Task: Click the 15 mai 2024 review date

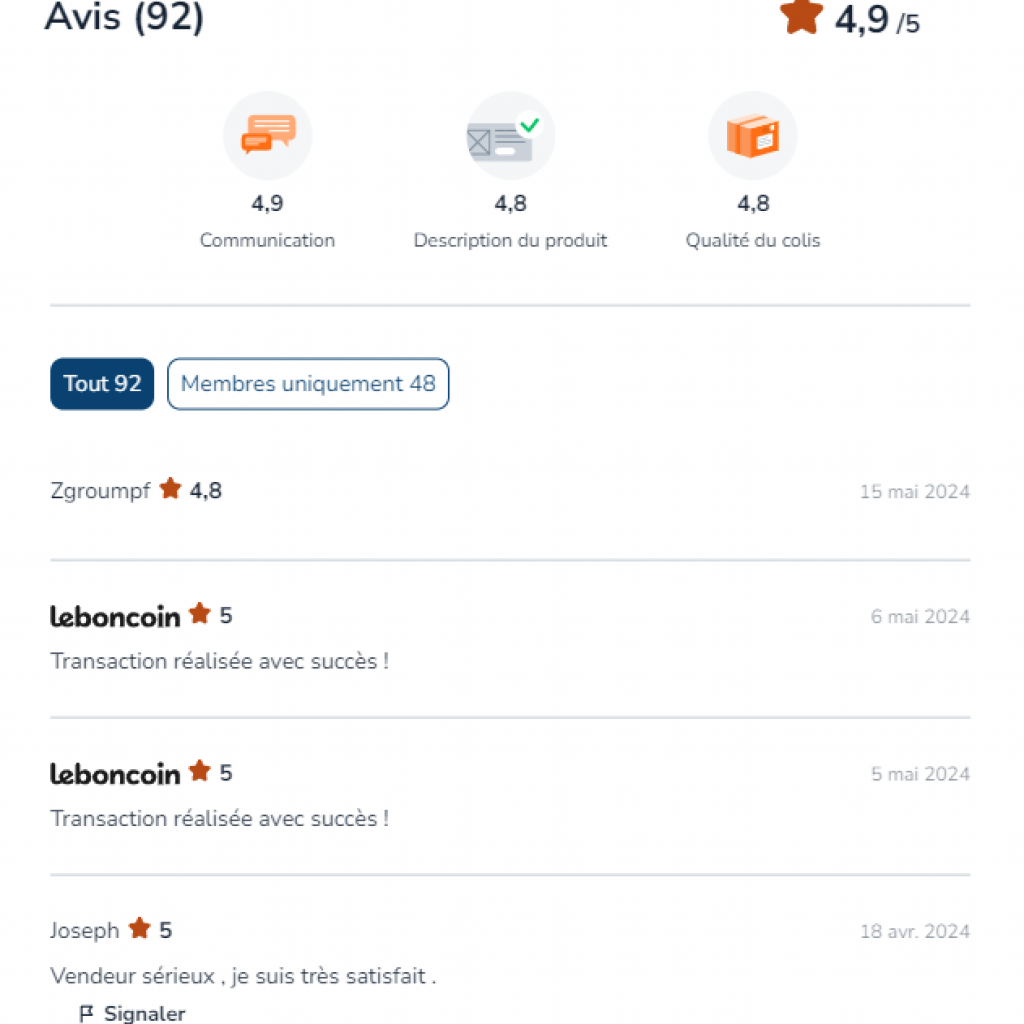Action: pyautogui.click(x=914, y=492)
